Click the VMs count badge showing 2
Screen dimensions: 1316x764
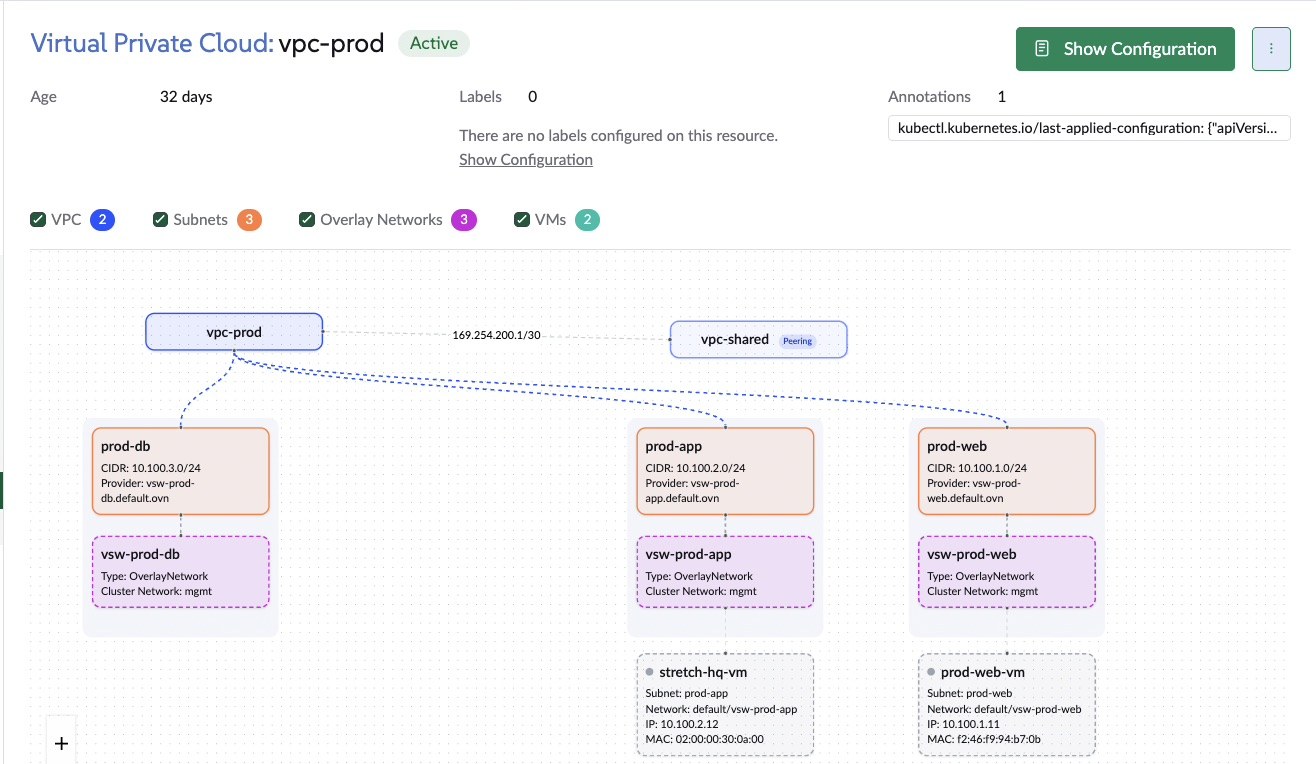point(587,220)
